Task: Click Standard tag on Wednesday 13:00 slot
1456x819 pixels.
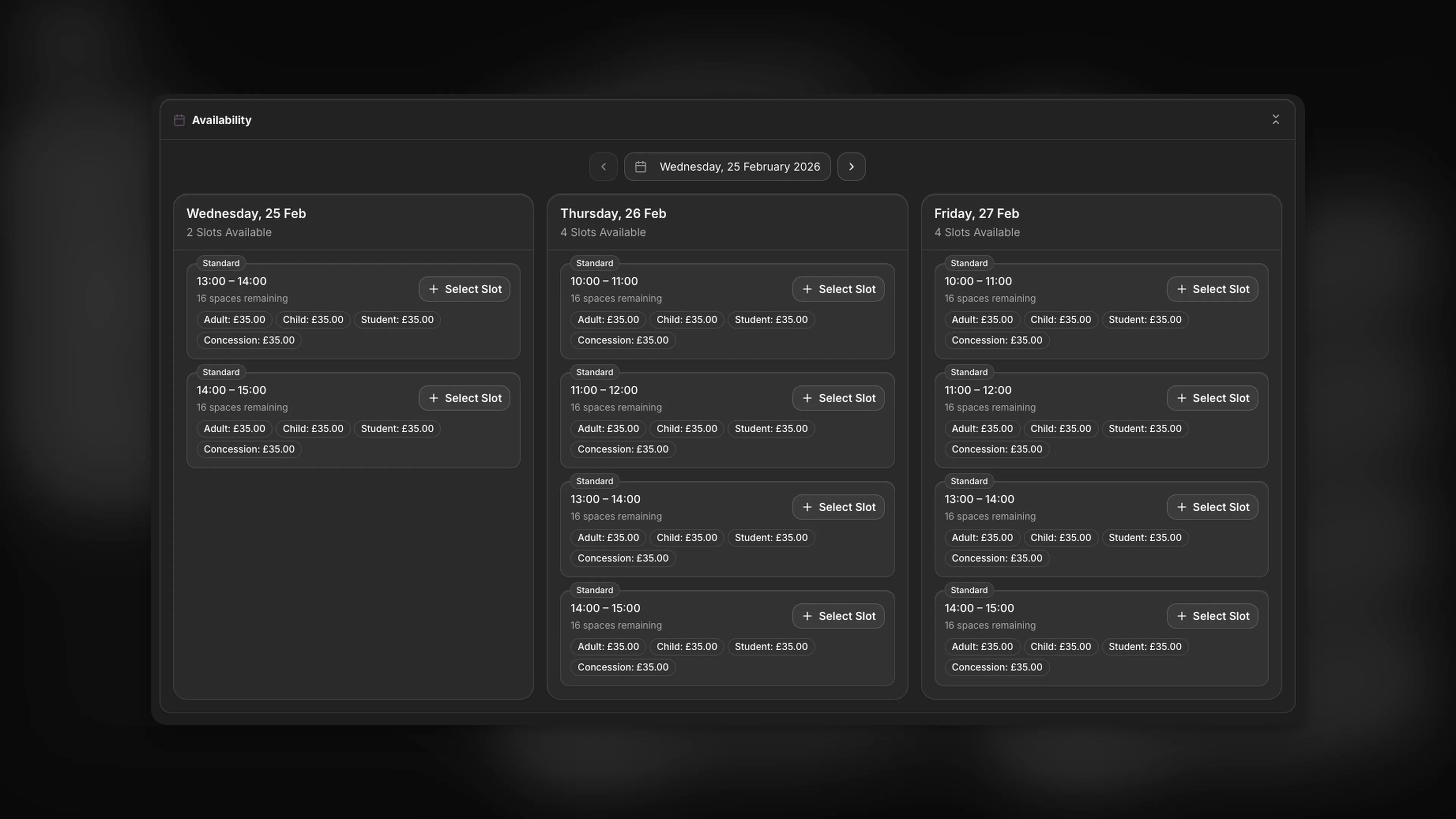Action: coord(221,263)
